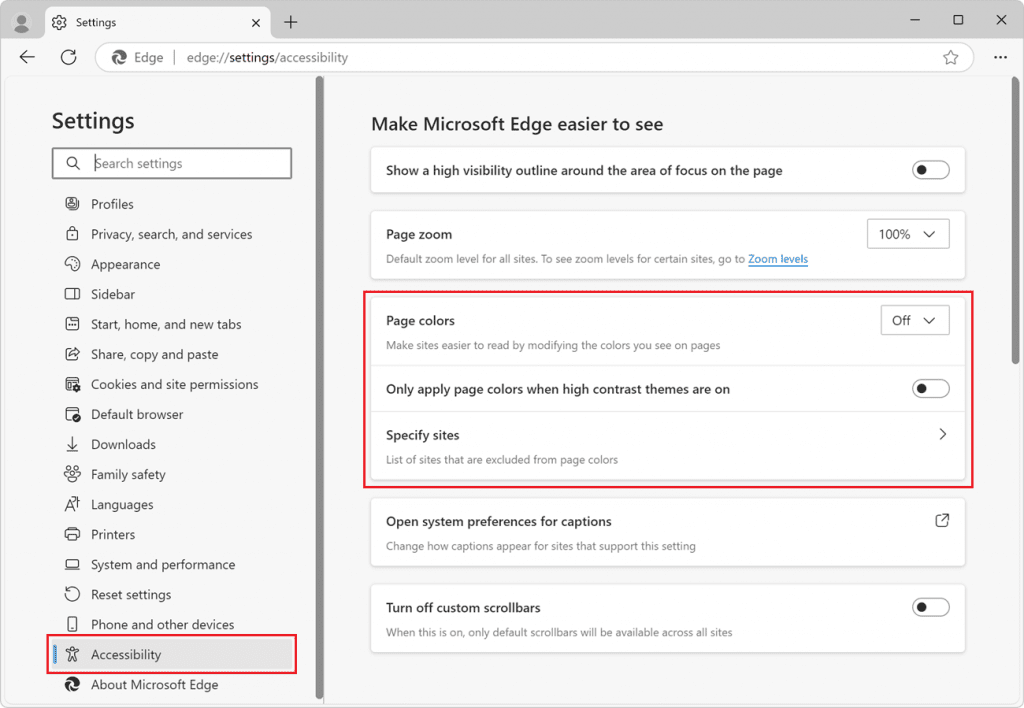Click the Sidebar panel icon

pos(72,294)
